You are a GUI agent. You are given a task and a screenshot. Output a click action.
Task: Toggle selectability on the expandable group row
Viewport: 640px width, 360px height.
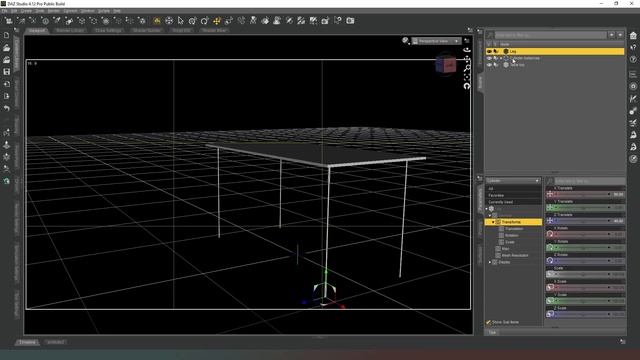496,58
